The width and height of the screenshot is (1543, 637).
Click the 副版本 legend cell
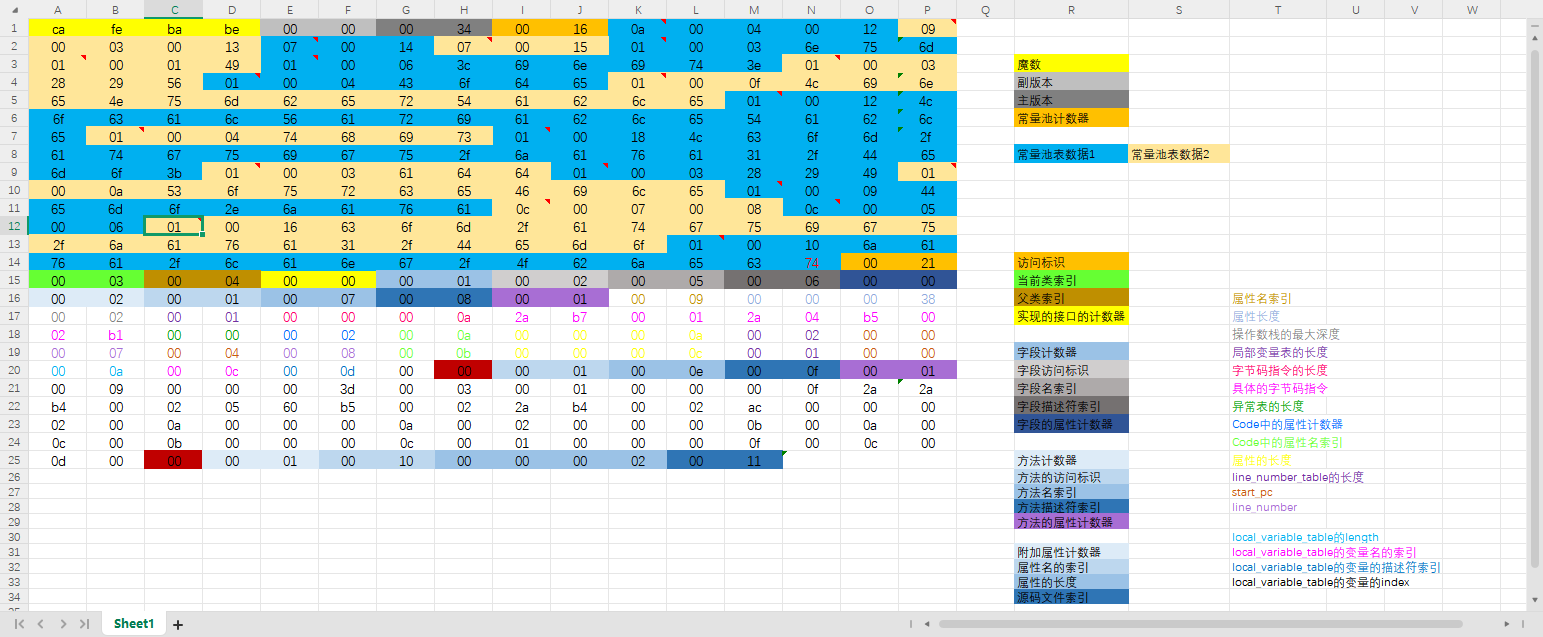[x=1071, y=83]
